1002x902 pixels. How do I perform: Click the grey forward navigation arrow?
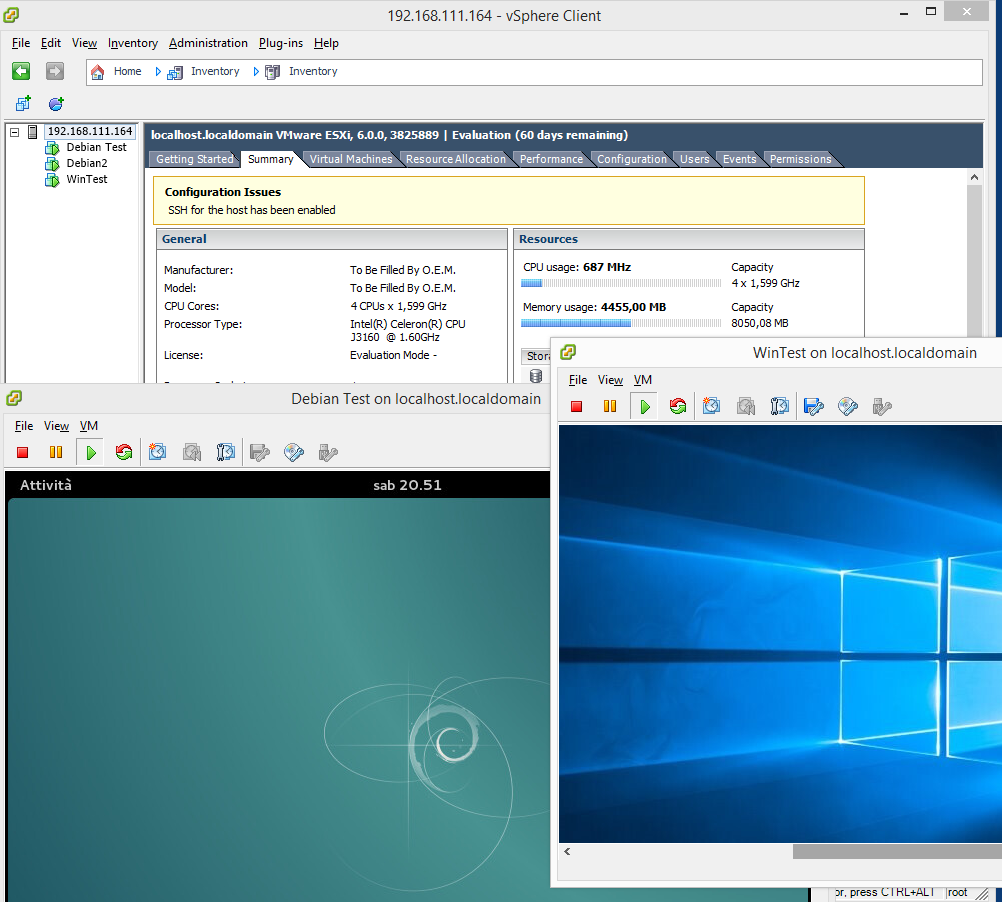tap(55, 71)
